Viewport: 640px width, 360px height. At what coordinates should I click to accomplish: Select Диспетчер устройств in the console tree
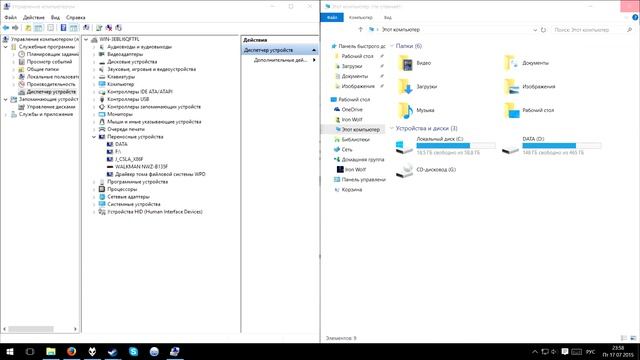click(x=51, y=92)
